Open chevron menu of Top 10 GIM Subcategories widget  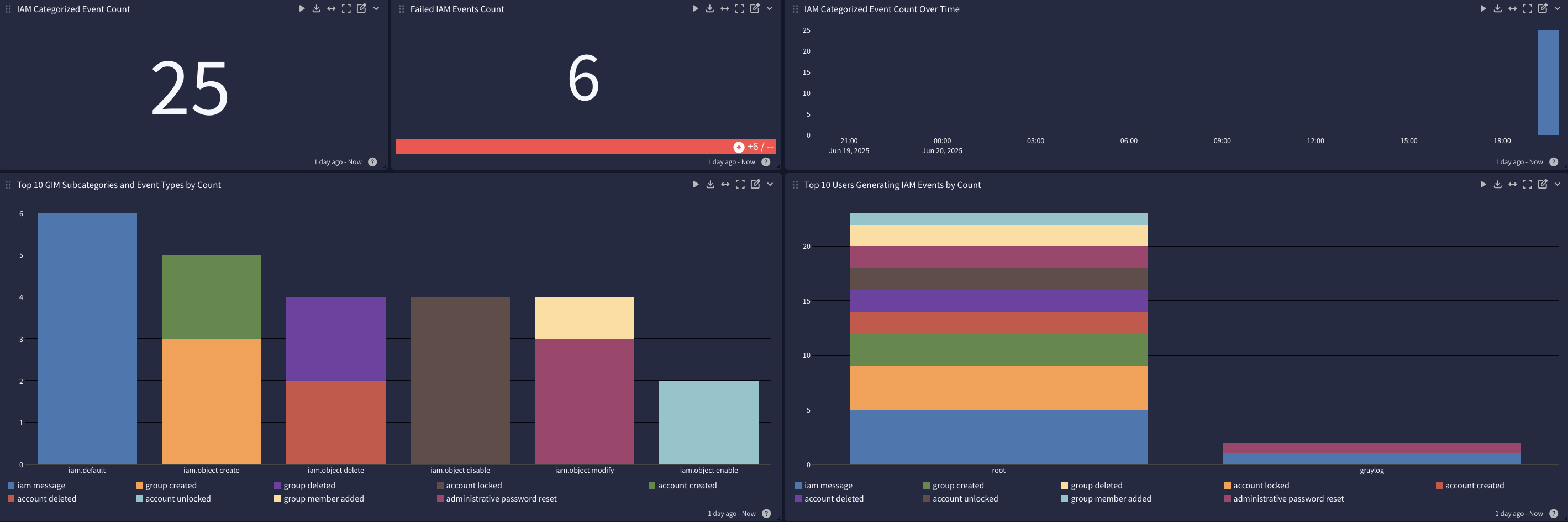point(770,185)
